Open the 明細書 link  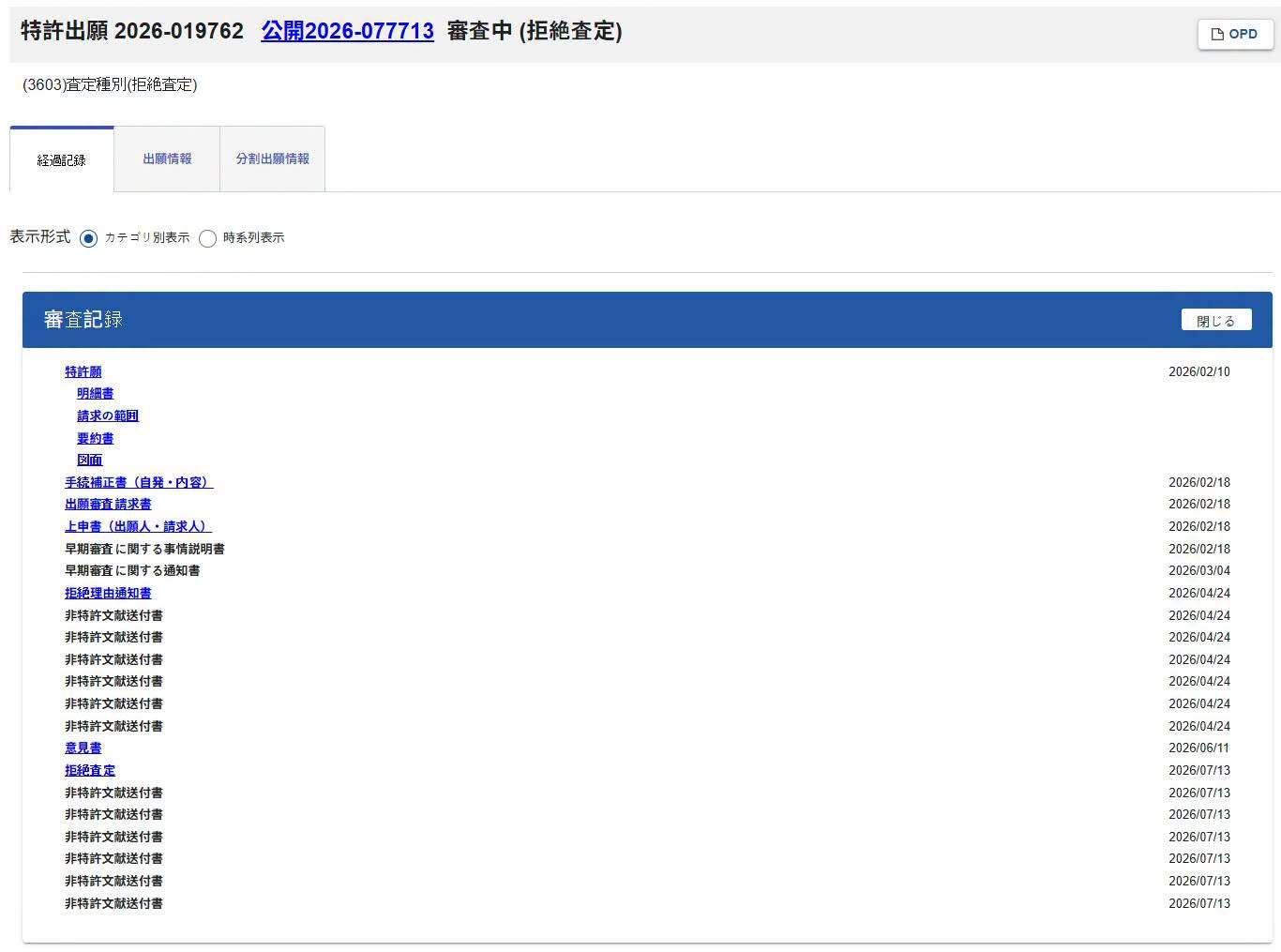(x=96, y=394)
